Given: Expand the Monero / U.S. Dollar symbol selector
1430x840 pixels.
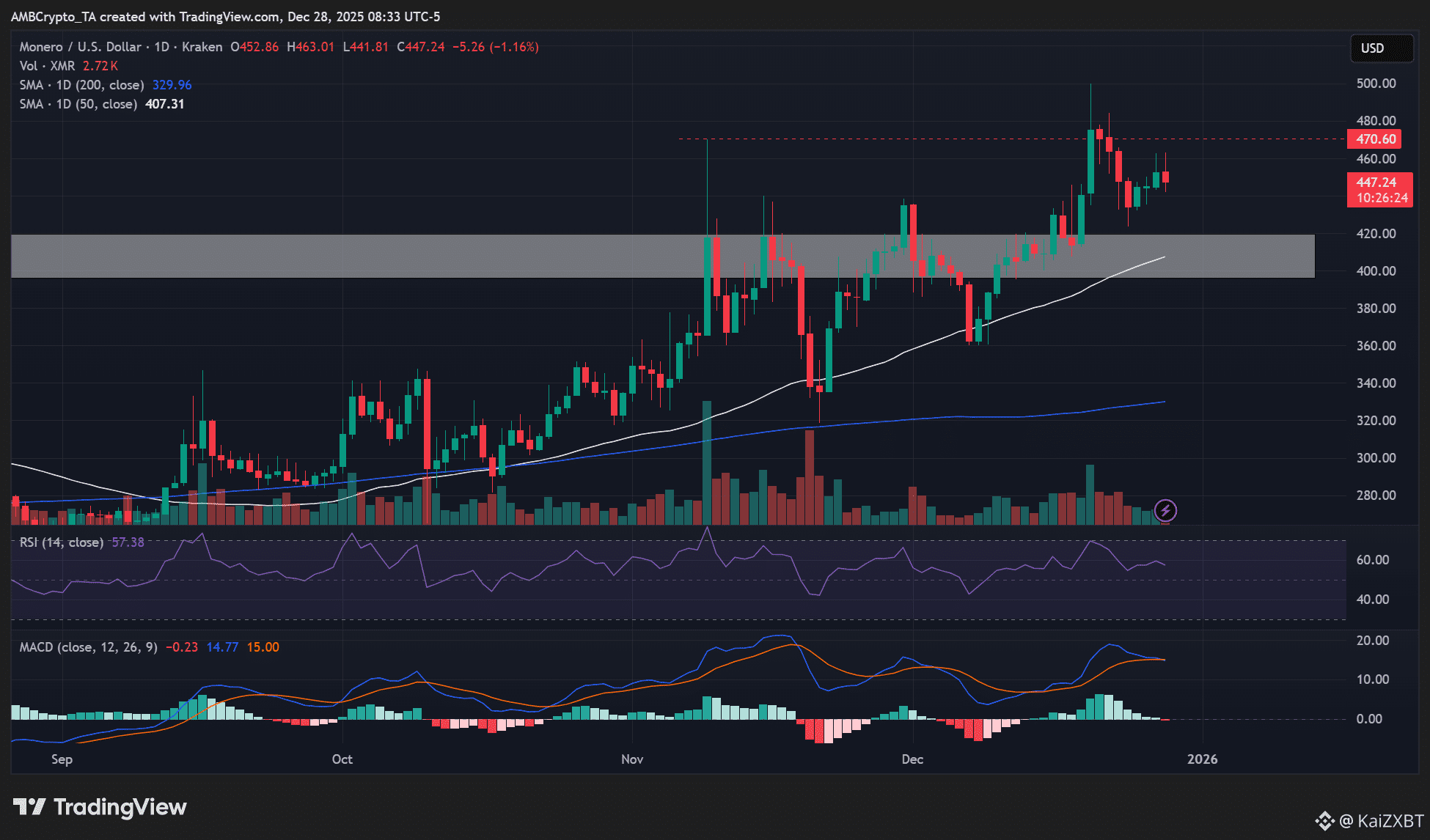Looking at the screenshot, I should (81, 46).
